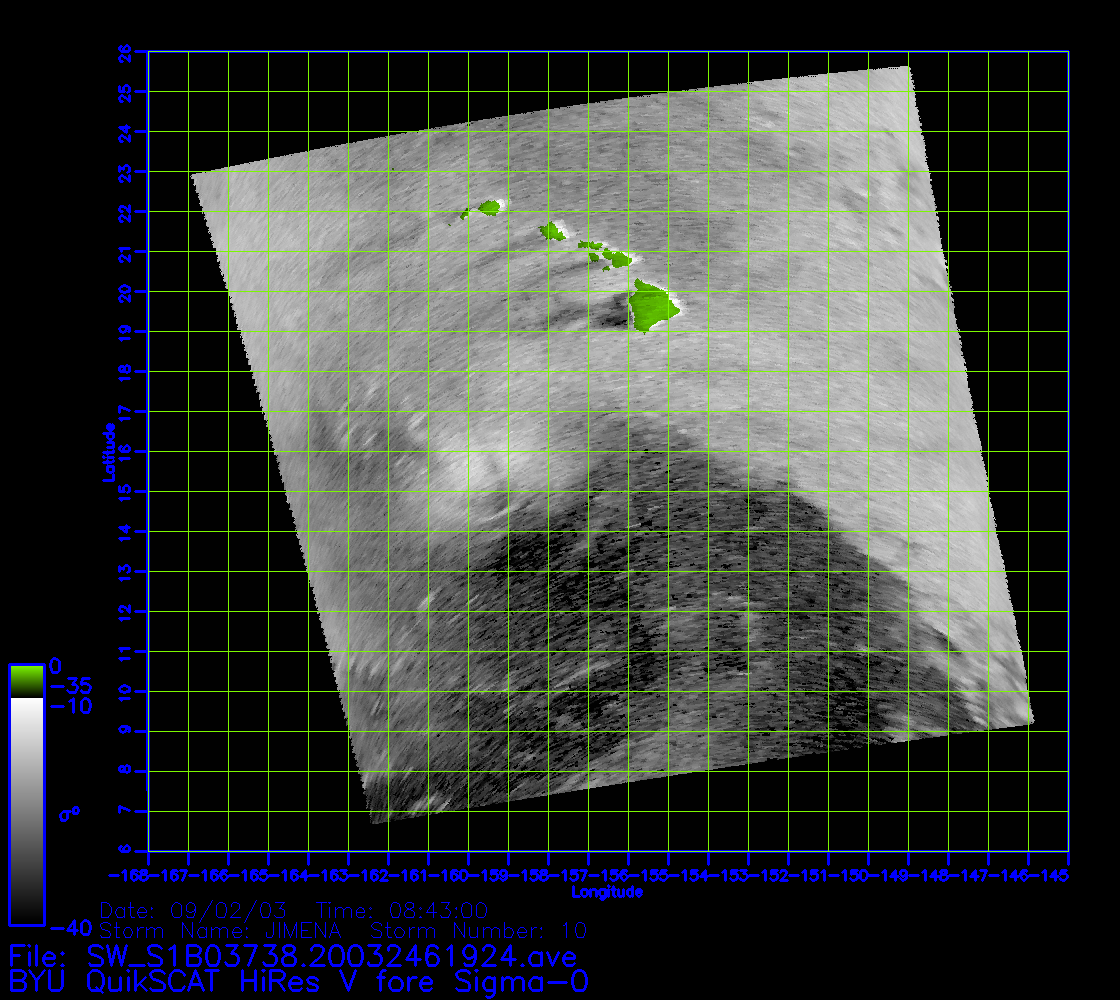This screenshot has height=1000, width=1120.
Task: Click the green Maui island shape
Action: coord(616,259)
